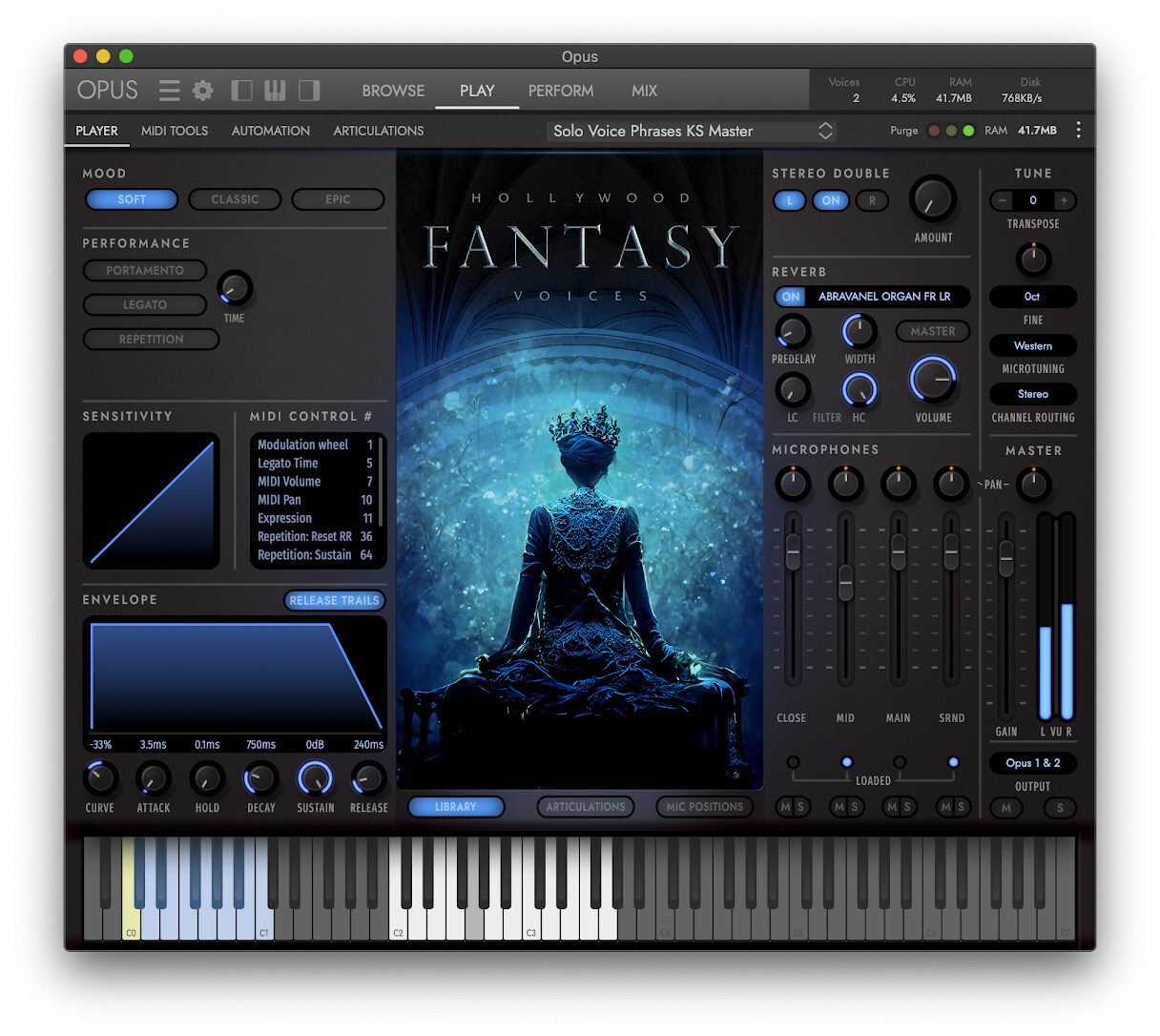The width and height of the screenshot is (1160, 1036).
Task: Enable LEGATO performance mode
Action: pyautogui.click(x=145, y=304)
